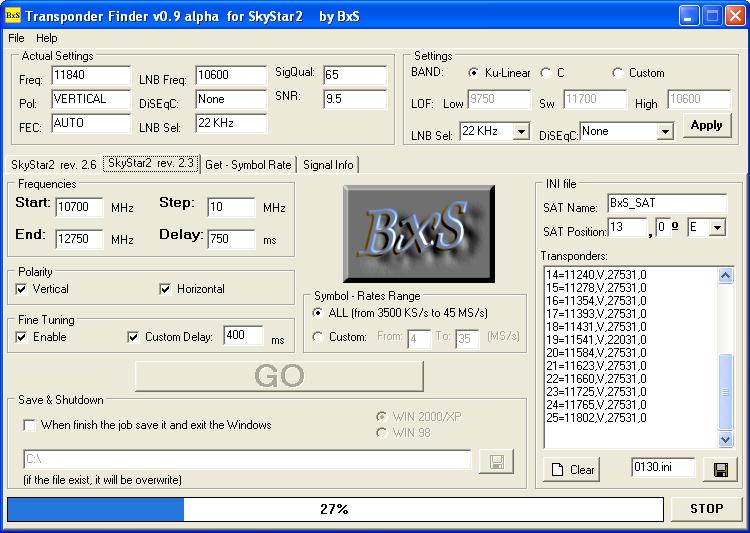Image resolution: width=750 pixels, height=533 pixels.
Task: Select the WIN 2000/XP radio option
Action: [x=381, y=417]
